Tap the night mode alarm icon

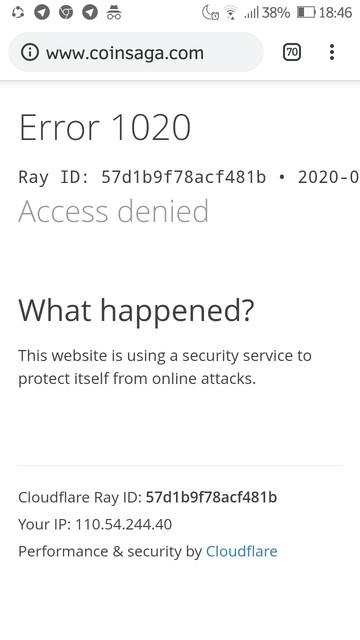(x=211, y=13)
